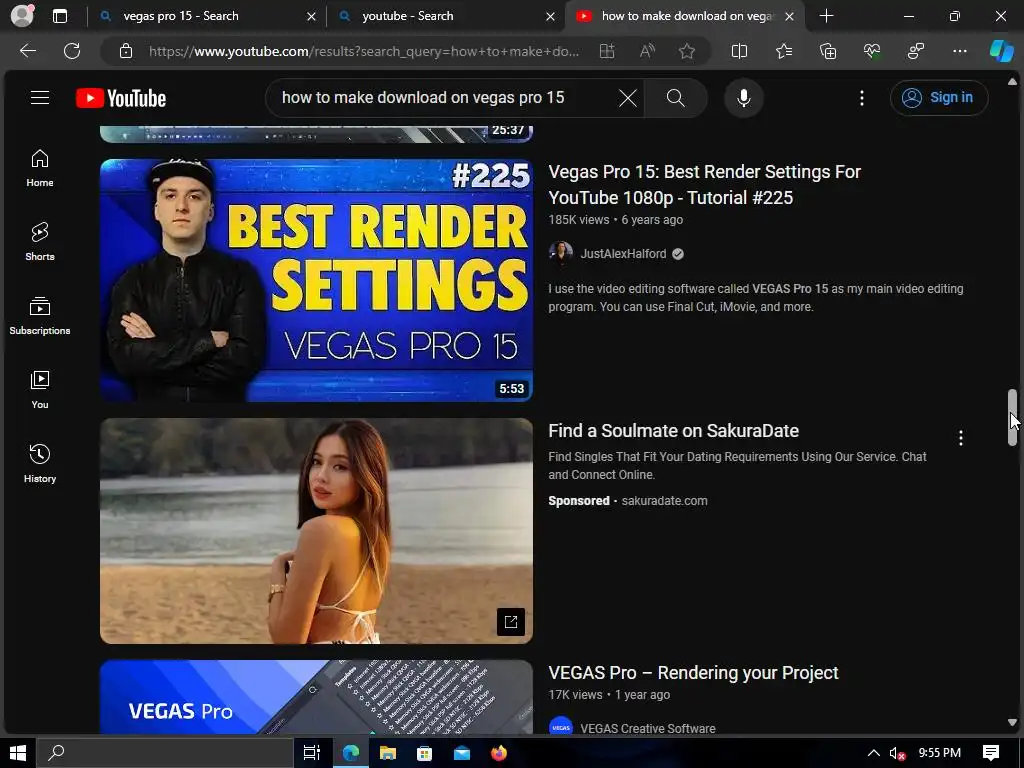Click Find a Soulmate on SakuraDate title

coord(673,431)
